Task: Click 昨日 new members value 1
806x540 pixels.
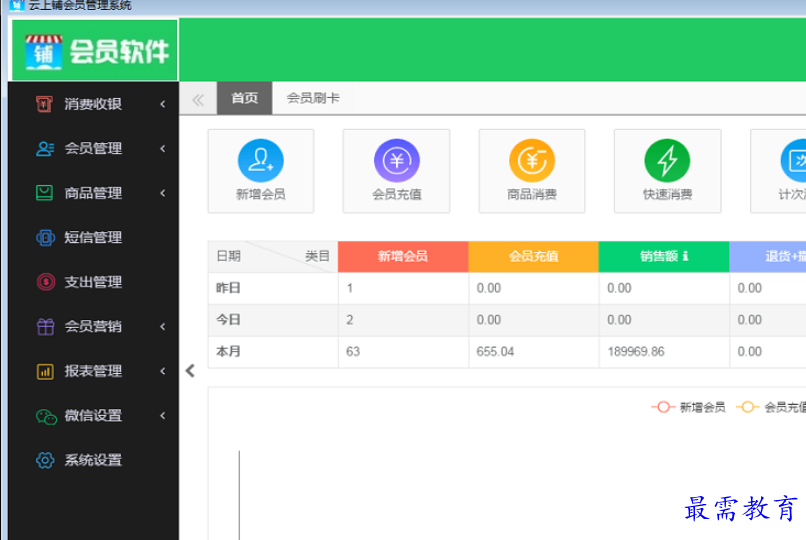Action: (x=350, y=288)
